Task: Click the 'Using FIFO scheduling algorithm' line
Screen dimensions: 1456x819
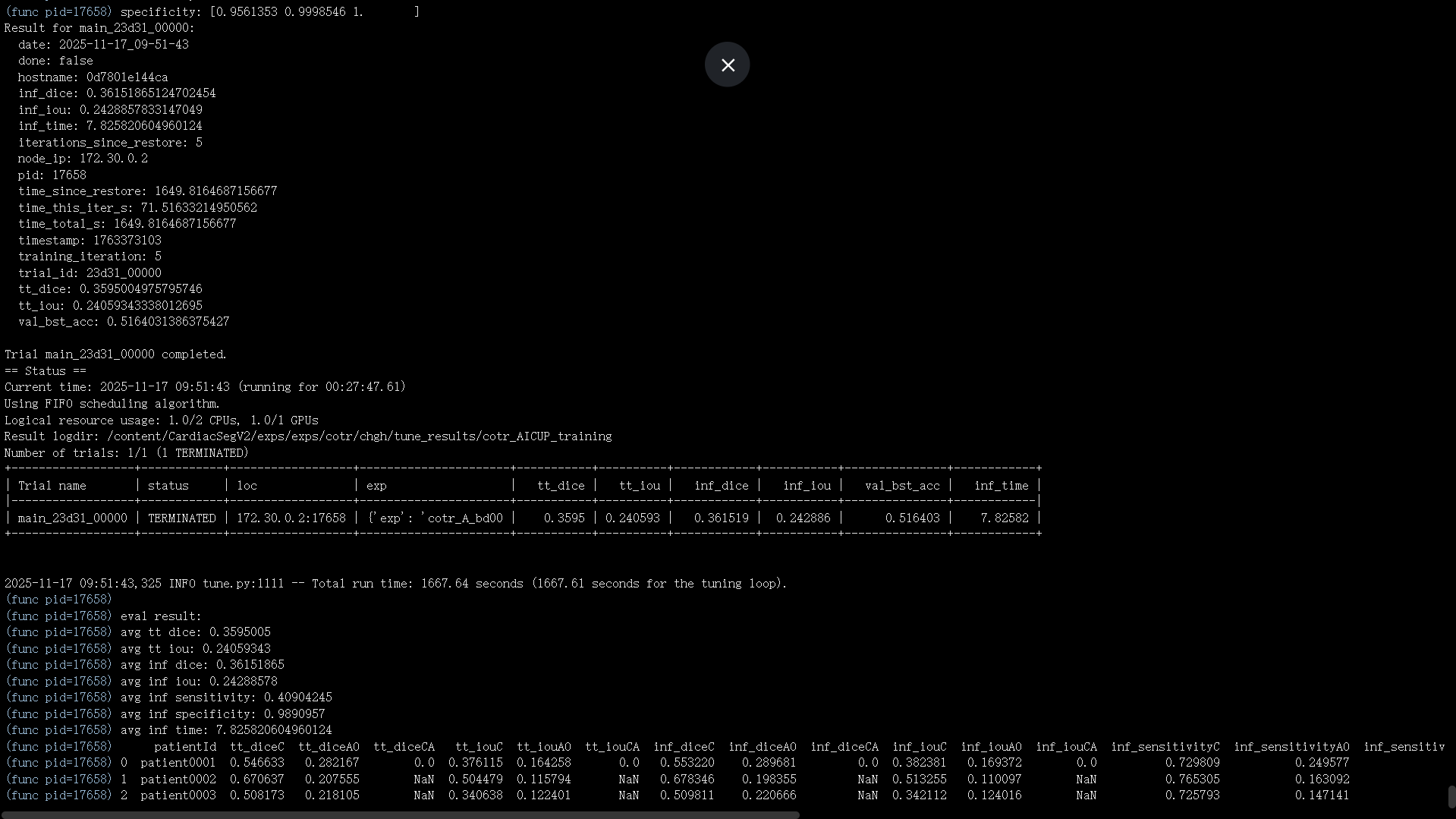Action: tap(112, 403)
